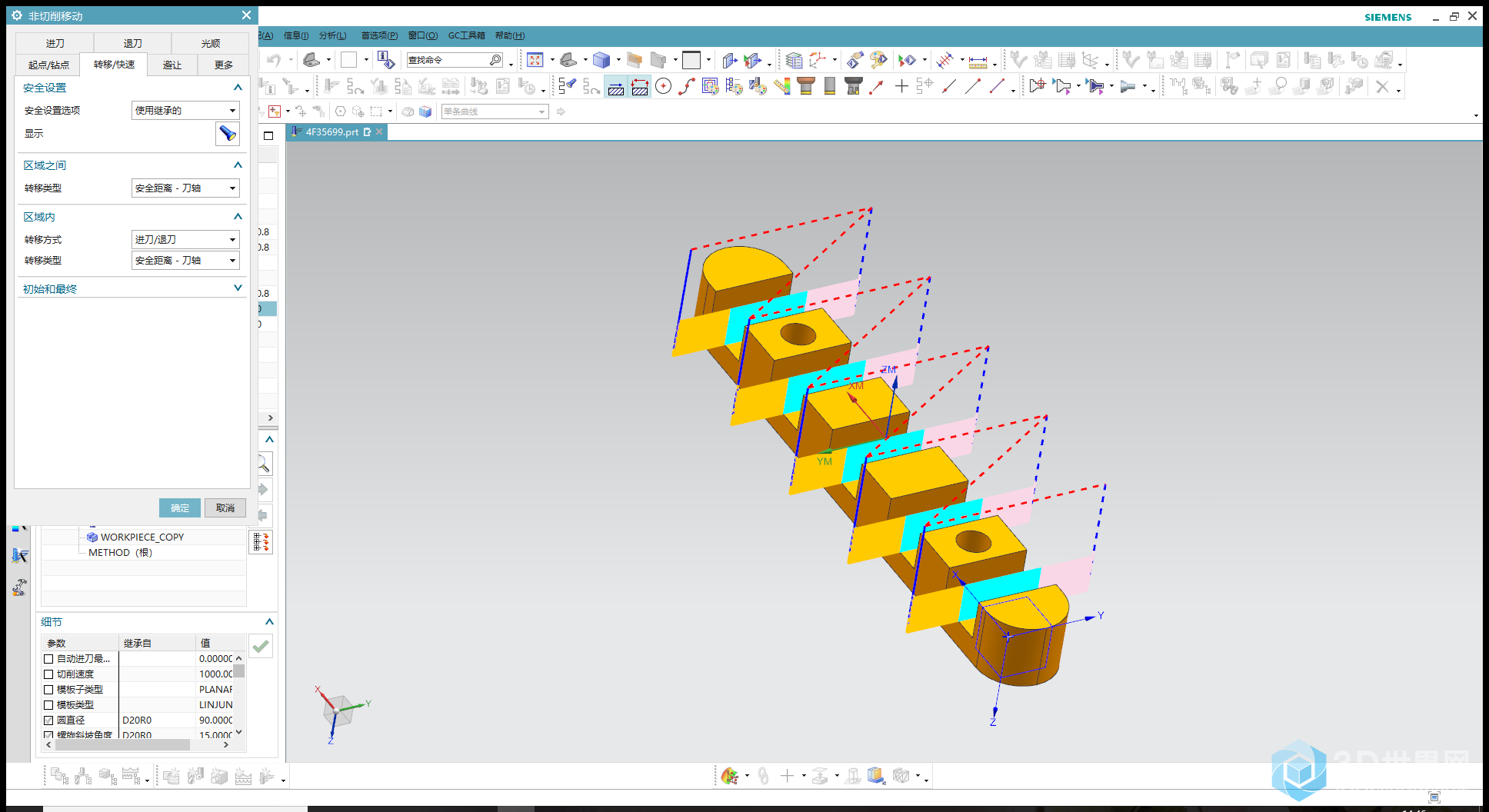Switch to the 起点/钻点 tab
The width and height of the screenshot is (1489, 812).
coord(48,65)
